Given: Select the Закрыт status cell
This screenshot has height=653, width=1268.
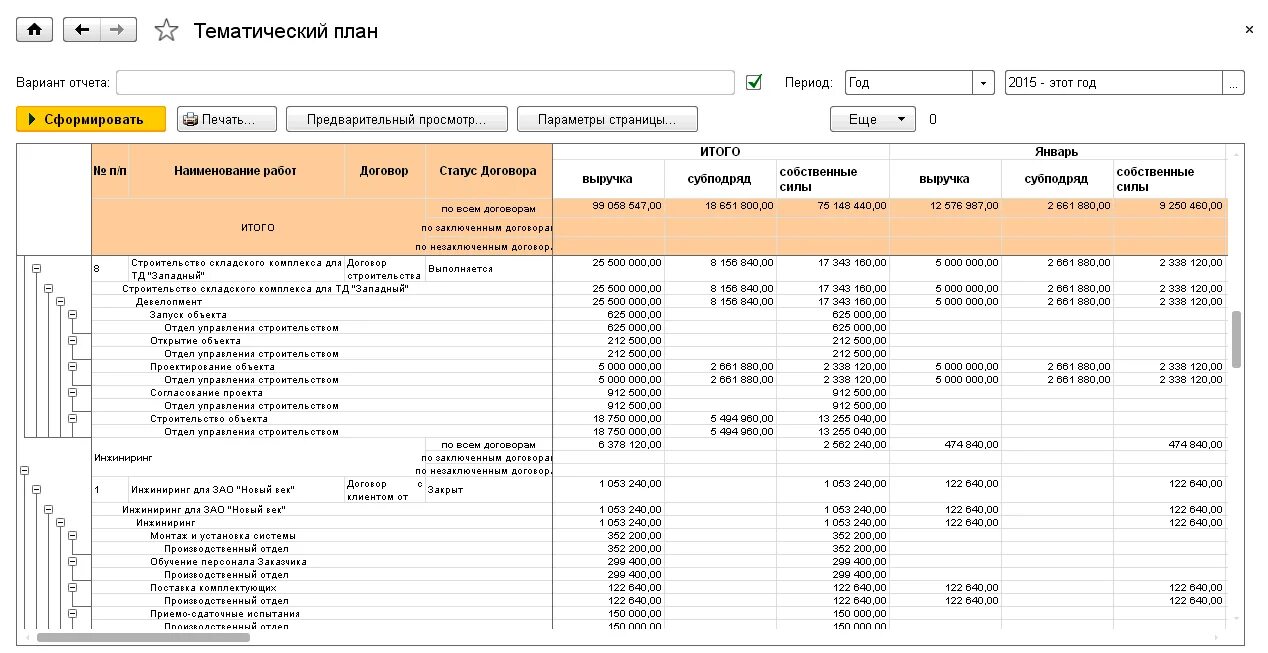Looking at the screenshot, I should (488, 490).
